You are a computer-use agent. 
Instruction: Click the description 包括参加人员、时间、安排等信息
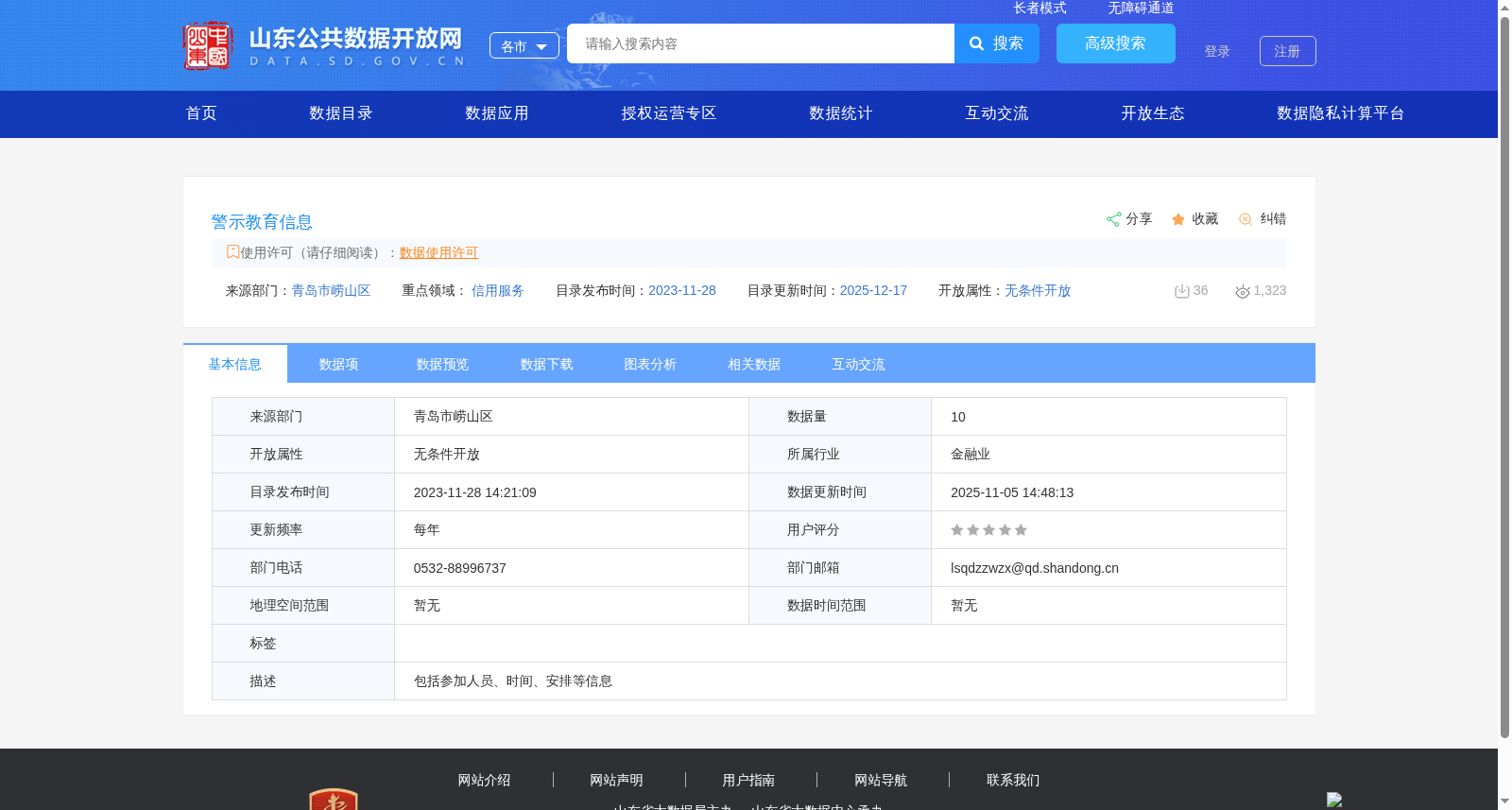click(513, 681)
